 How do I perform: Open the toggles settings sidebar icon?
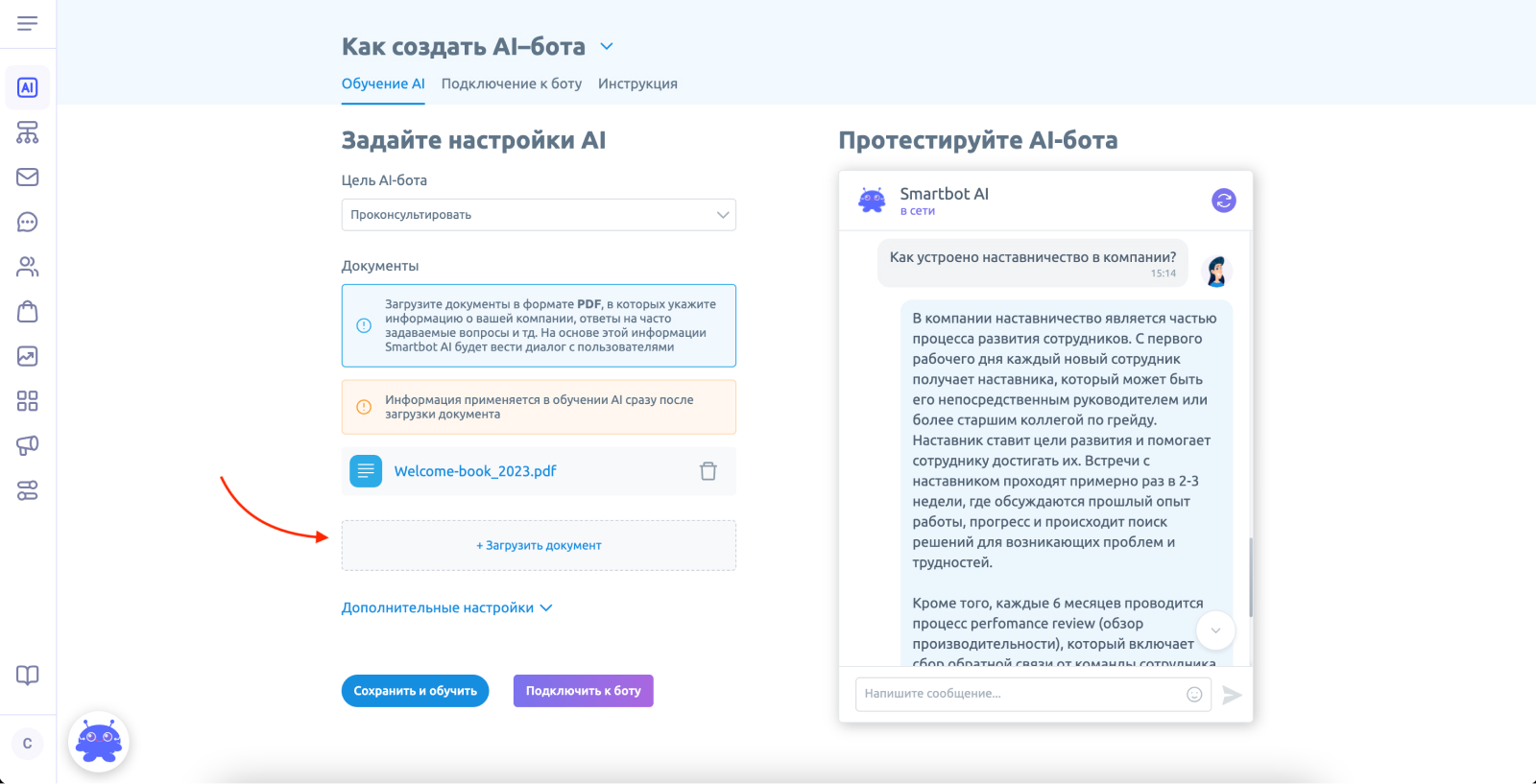coord(28,490)
